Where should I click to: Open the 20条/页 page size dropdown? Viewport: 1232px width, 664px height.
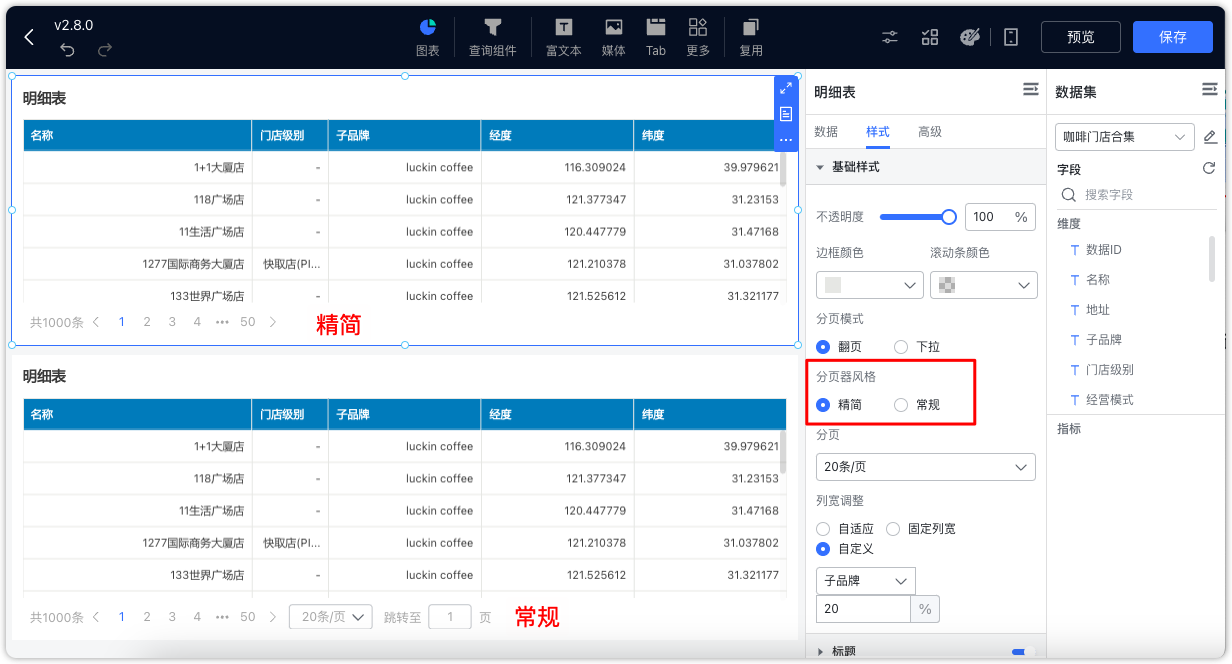point(925,466)
